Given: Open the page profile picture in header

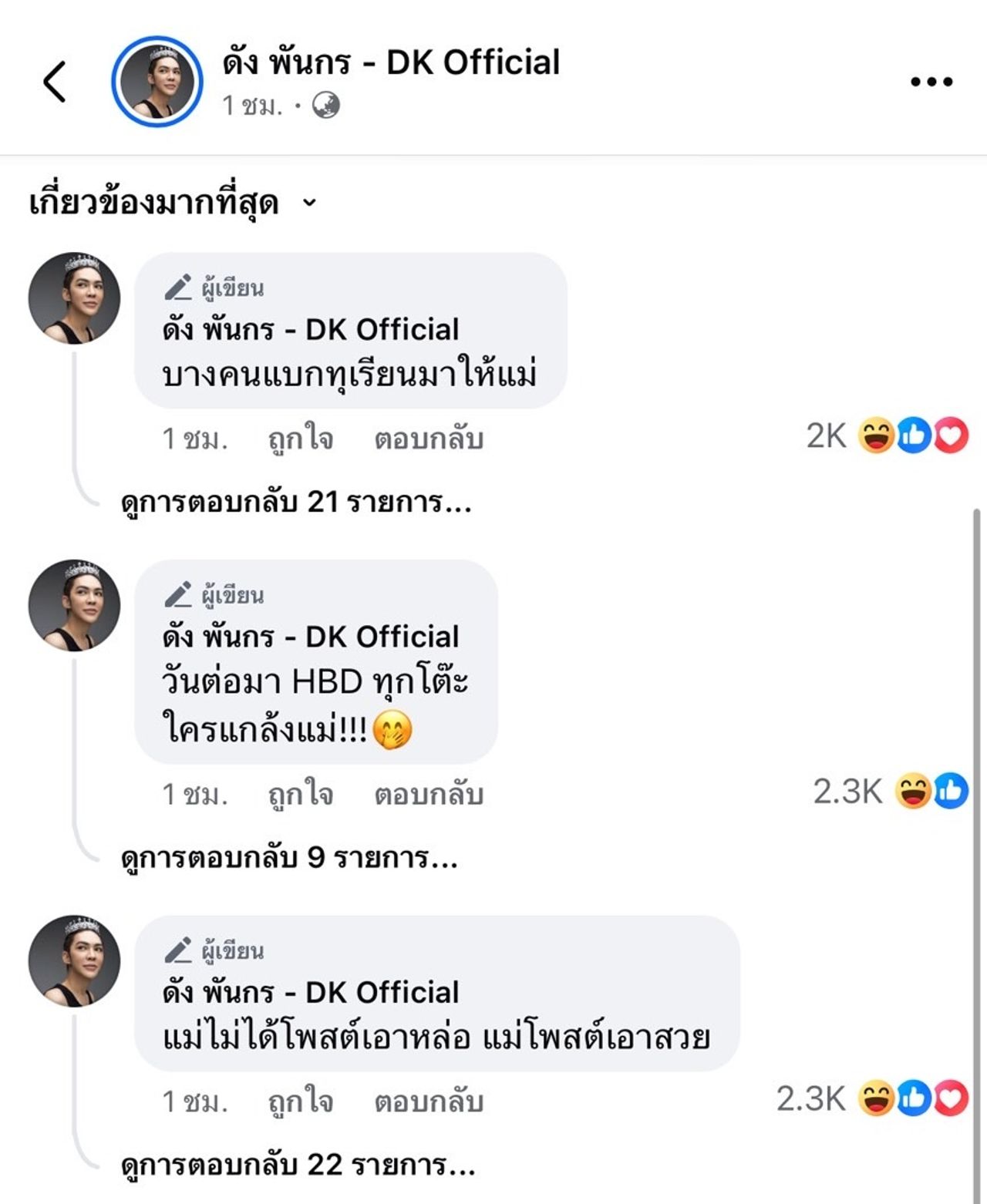Looking at the screenshot, I should pyautogui.click(x=157, y=82).
